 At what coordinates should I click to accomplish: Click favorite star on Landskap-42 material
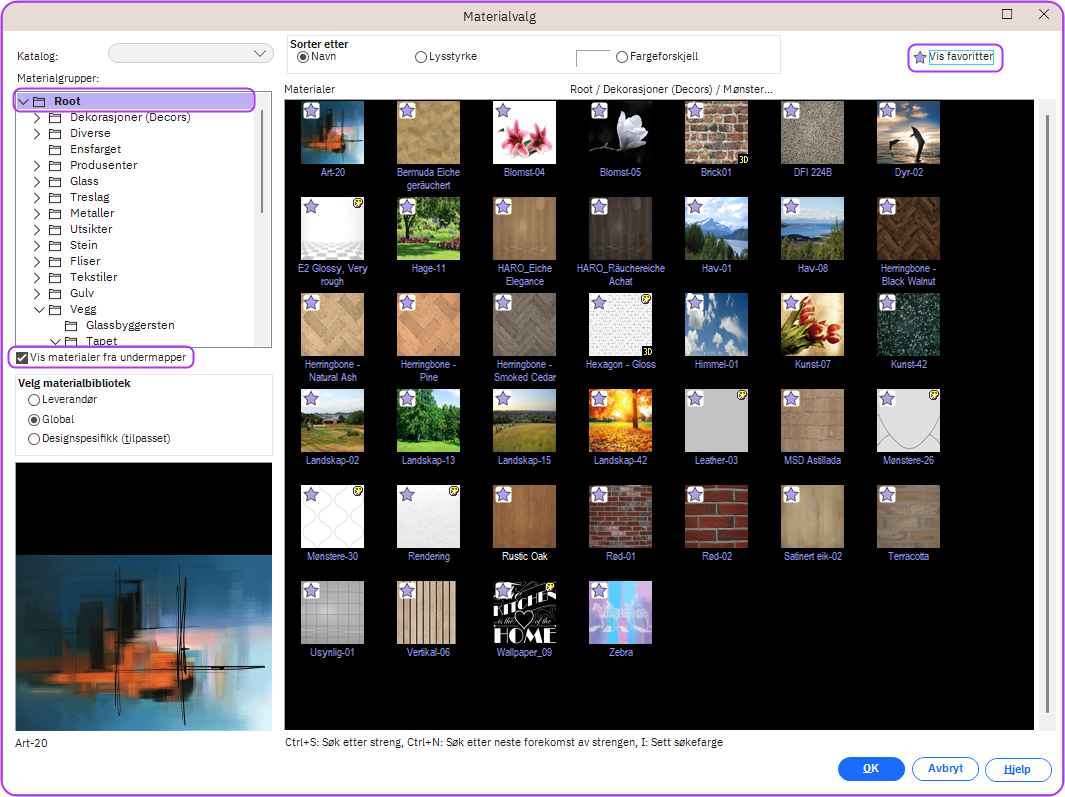pyautogui.click(x=600, y=399)
